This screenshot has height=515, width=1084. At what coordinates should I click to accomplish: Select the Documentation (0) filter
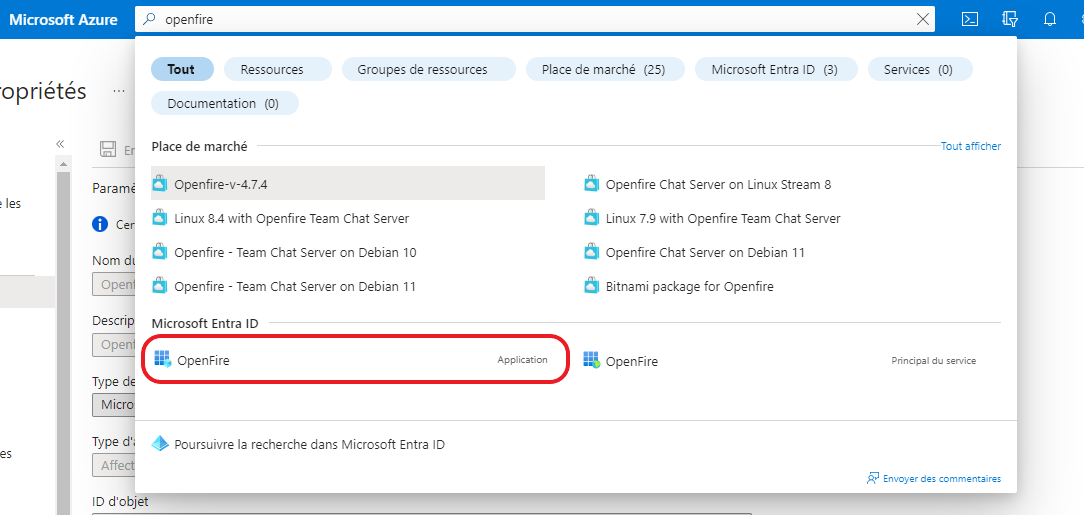223,103
